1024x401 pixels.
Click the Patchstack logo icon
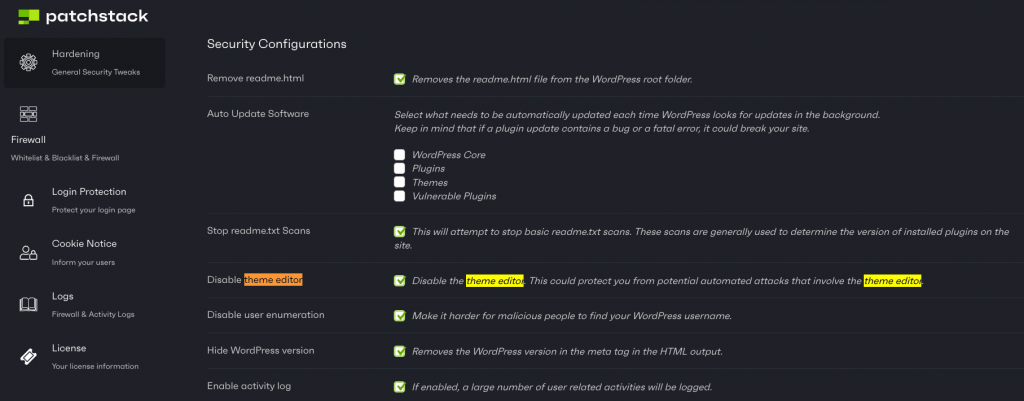click(29, 17)
